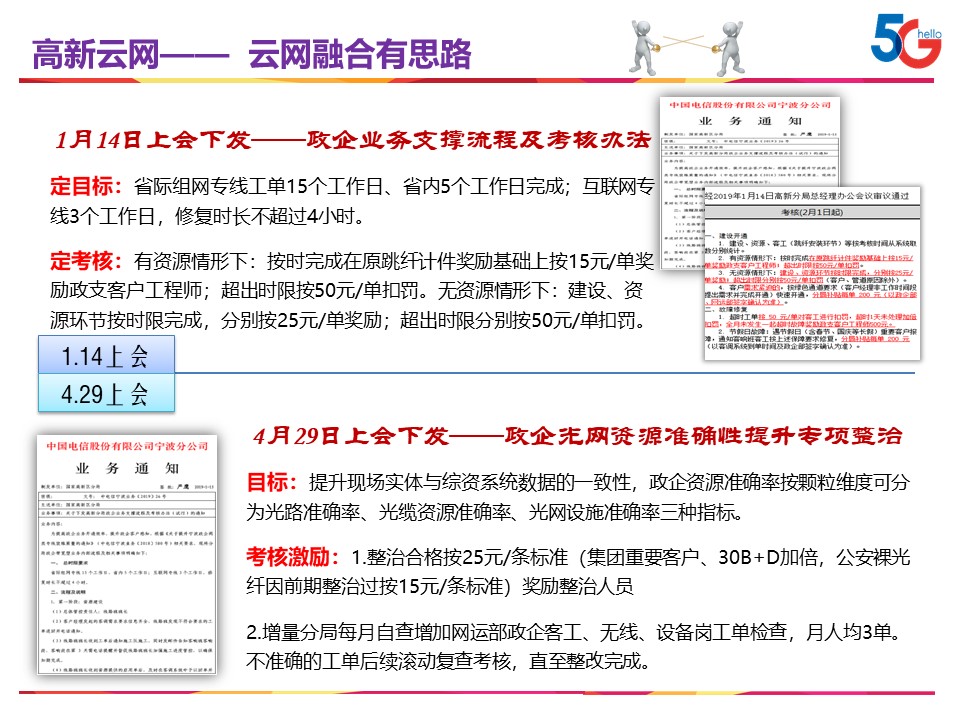Viewport: 960px width, 720px height.
Task: Click the 5G hello logo
Action: 906,40
